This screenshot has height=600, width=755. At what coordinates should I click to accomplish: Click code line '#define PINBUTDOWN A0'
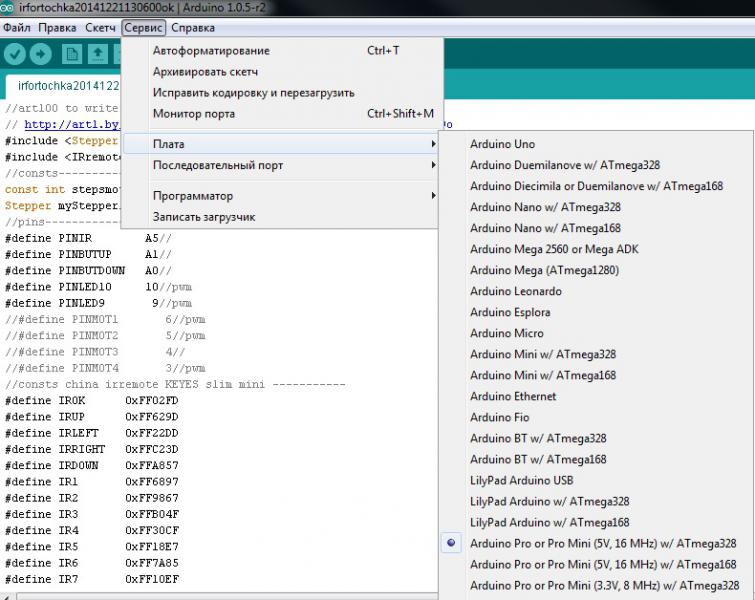[89, 271]
